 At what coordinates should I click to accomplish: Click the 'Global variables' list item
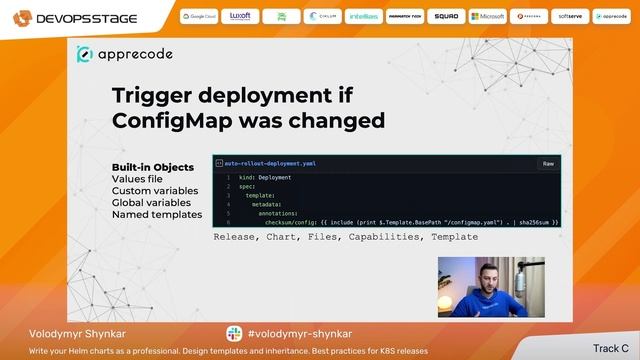click(x=151, y=202)
